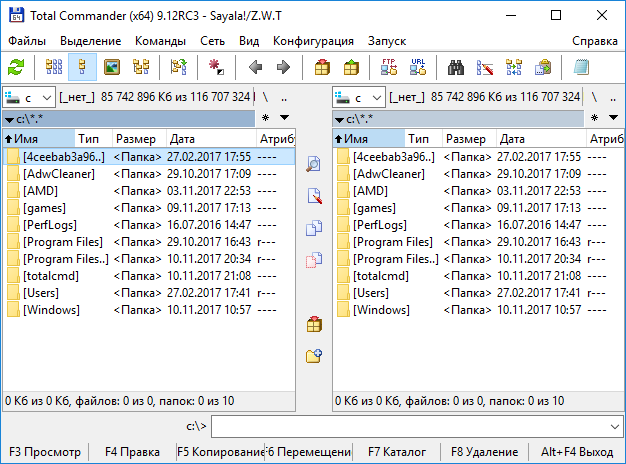Select the full details view icon

coord(83,67)
